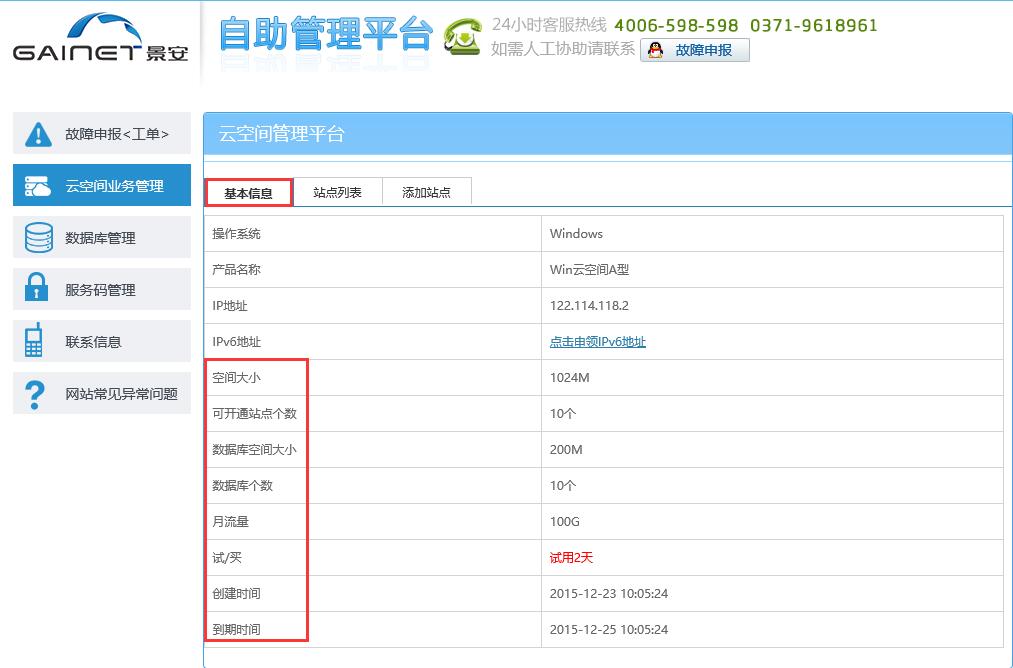Click the GAINET 景安 logo

click(x=100, y=40)
